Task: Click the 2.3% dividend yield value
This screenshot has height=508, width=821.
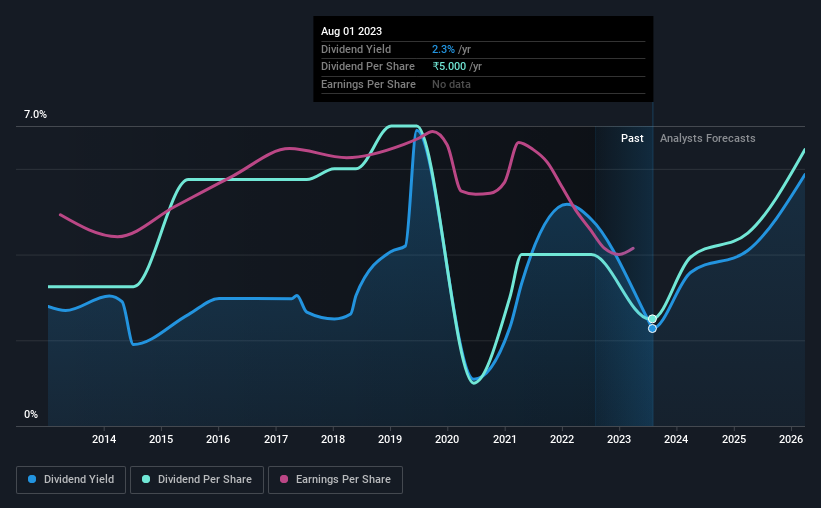Action: [x=443, y=49]
